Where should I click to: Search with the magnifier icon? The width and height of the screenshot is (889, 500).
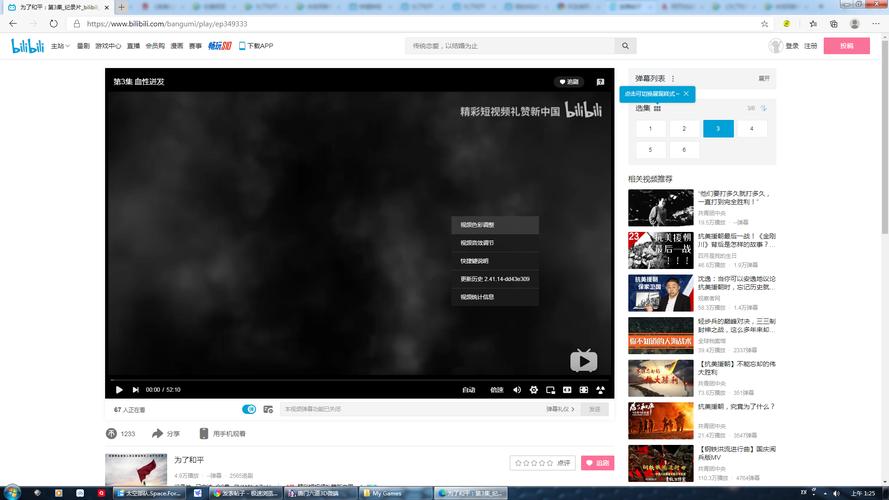pos(626,46)
